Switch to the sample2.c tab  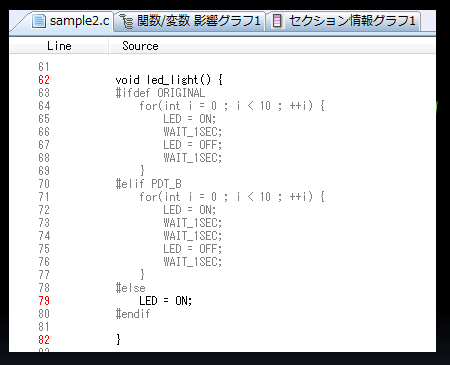click(71, 21)
